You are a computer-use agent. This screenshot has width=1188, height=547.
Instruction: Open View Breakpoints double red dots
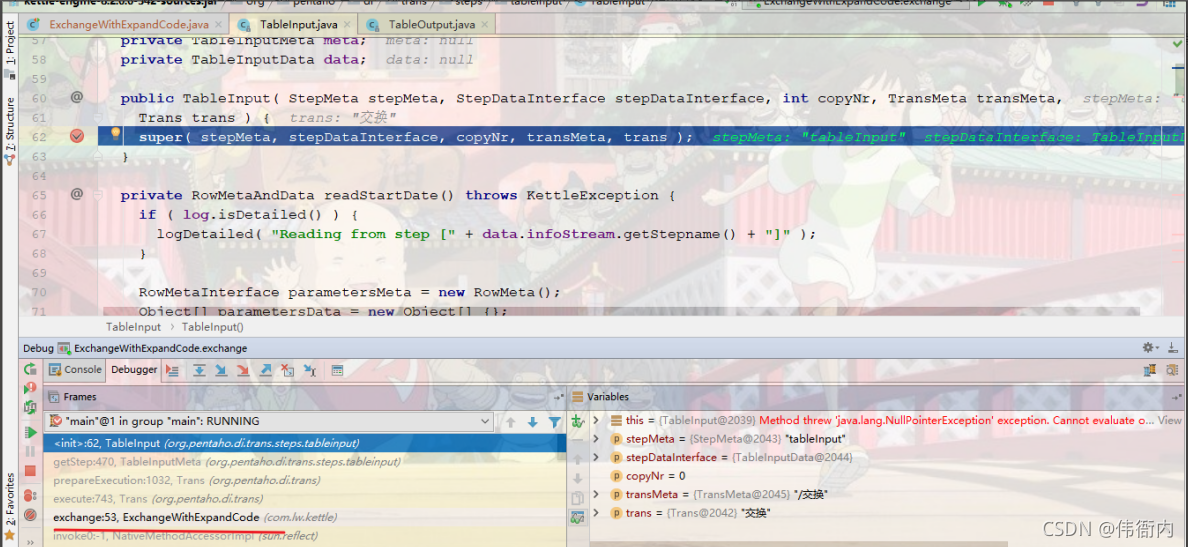pyautogui.click(x=30, y=495)
